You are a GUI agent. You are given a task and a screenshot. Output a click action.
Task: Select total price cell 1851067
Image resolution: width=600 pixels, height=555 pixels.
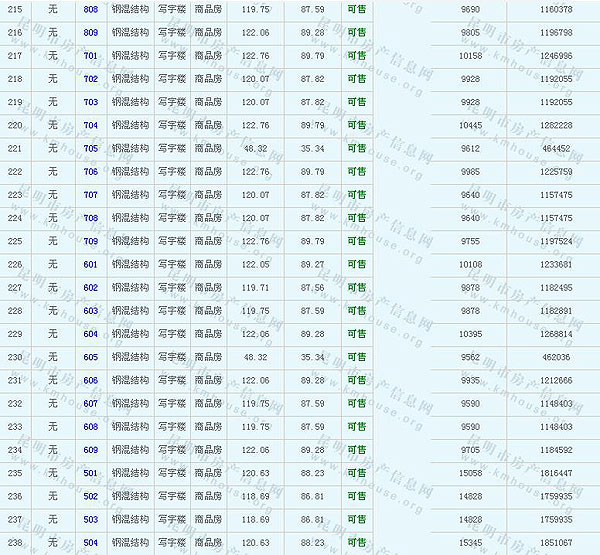tap(552, 543)
